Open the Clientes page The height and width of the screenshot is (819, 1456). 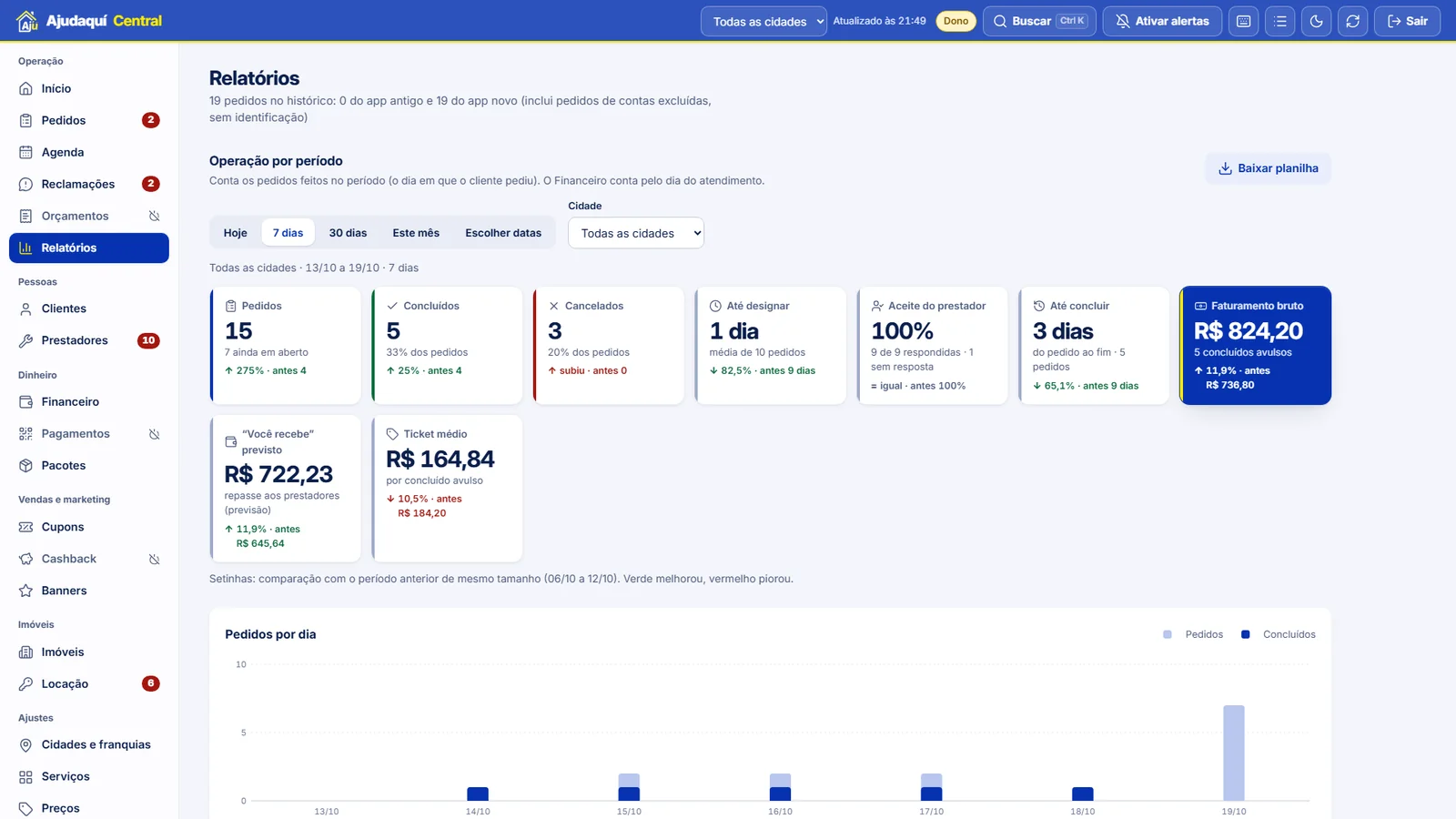(89, 308)
